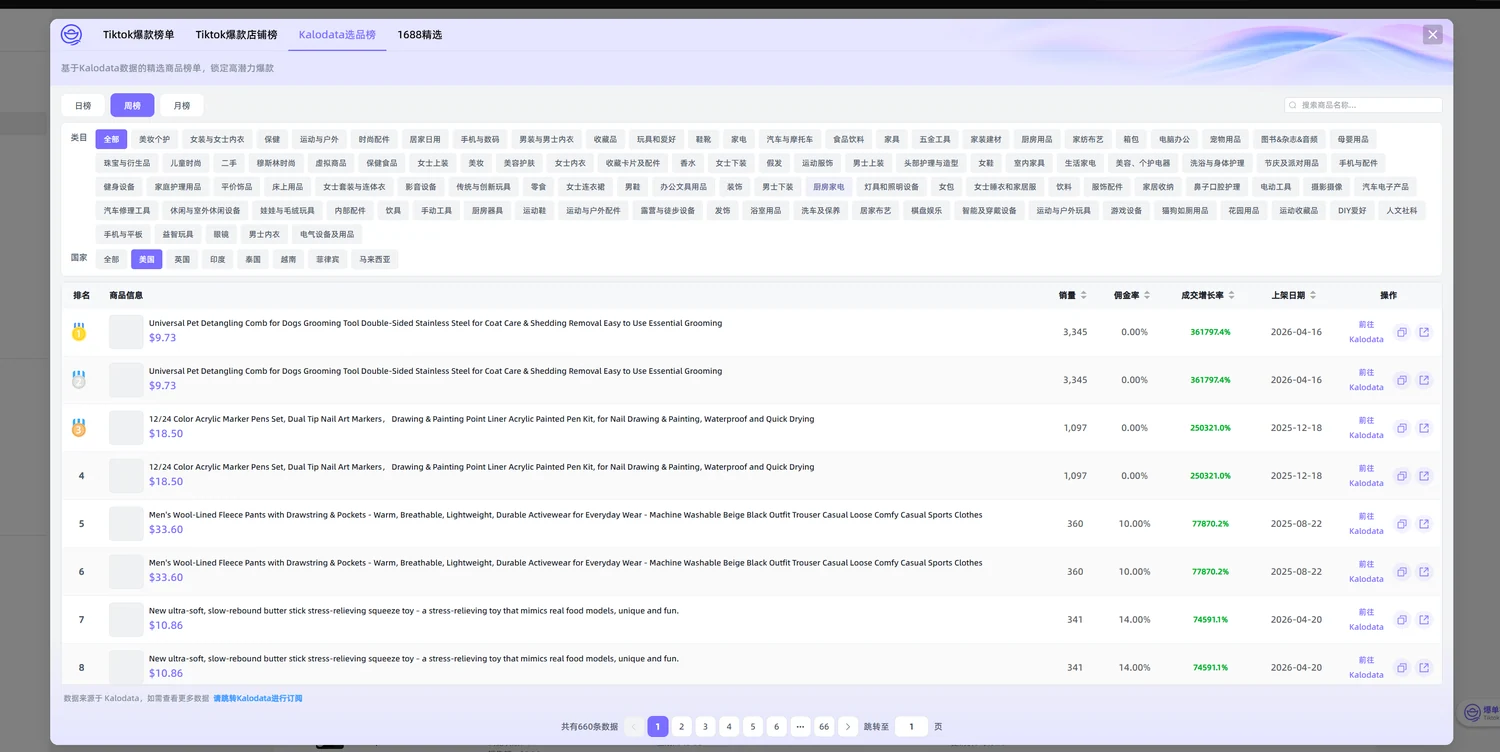Click the logo icon at the top left
The height and width of the screenshot is (752, 1500).
pyautogui.click(x=71, y=35)
